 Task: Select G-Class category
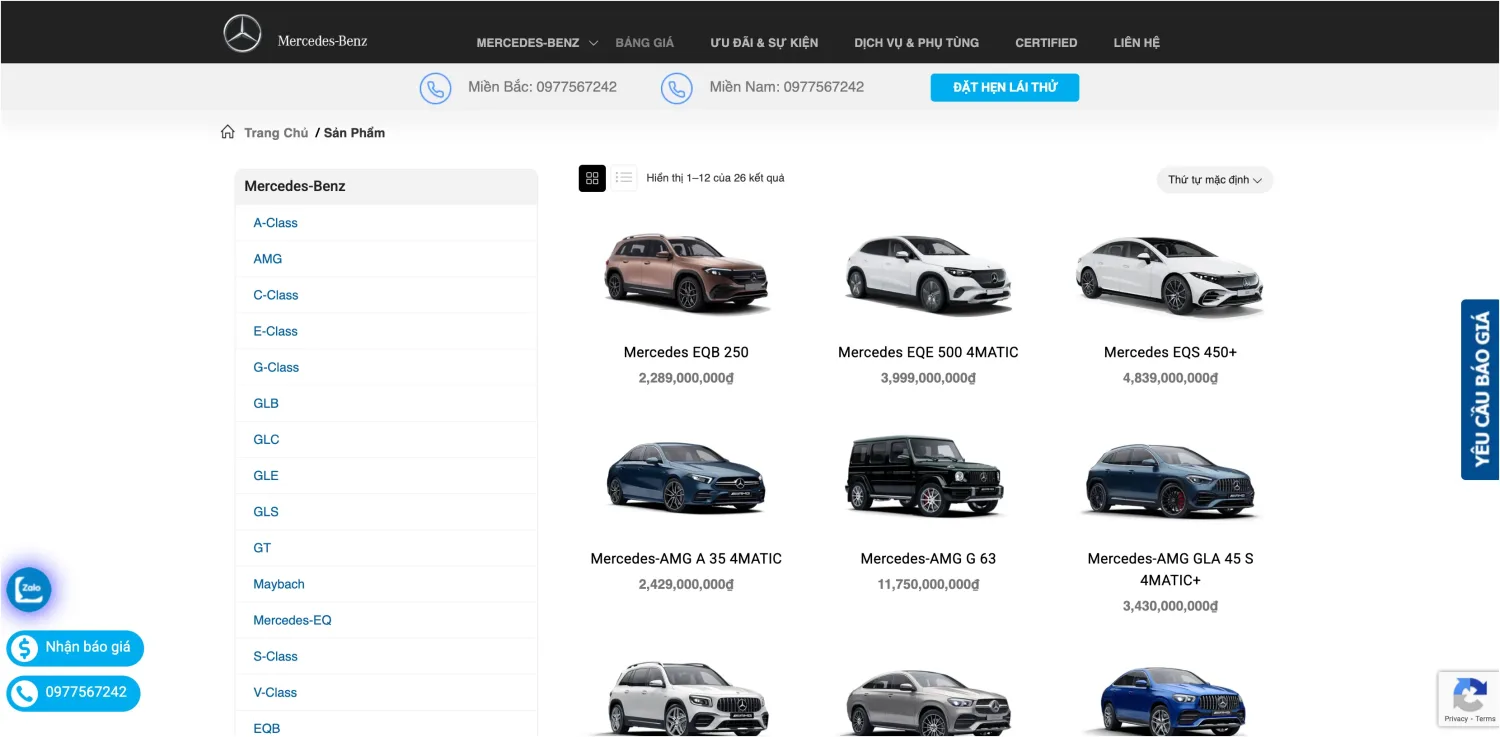tap(276, 367)
